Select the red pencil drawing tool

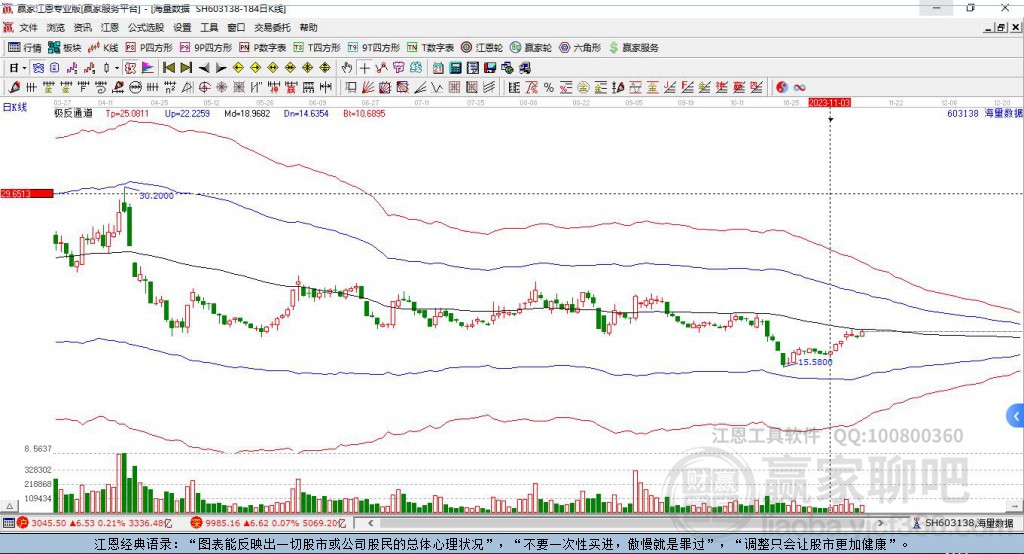(x=14, y=87)
